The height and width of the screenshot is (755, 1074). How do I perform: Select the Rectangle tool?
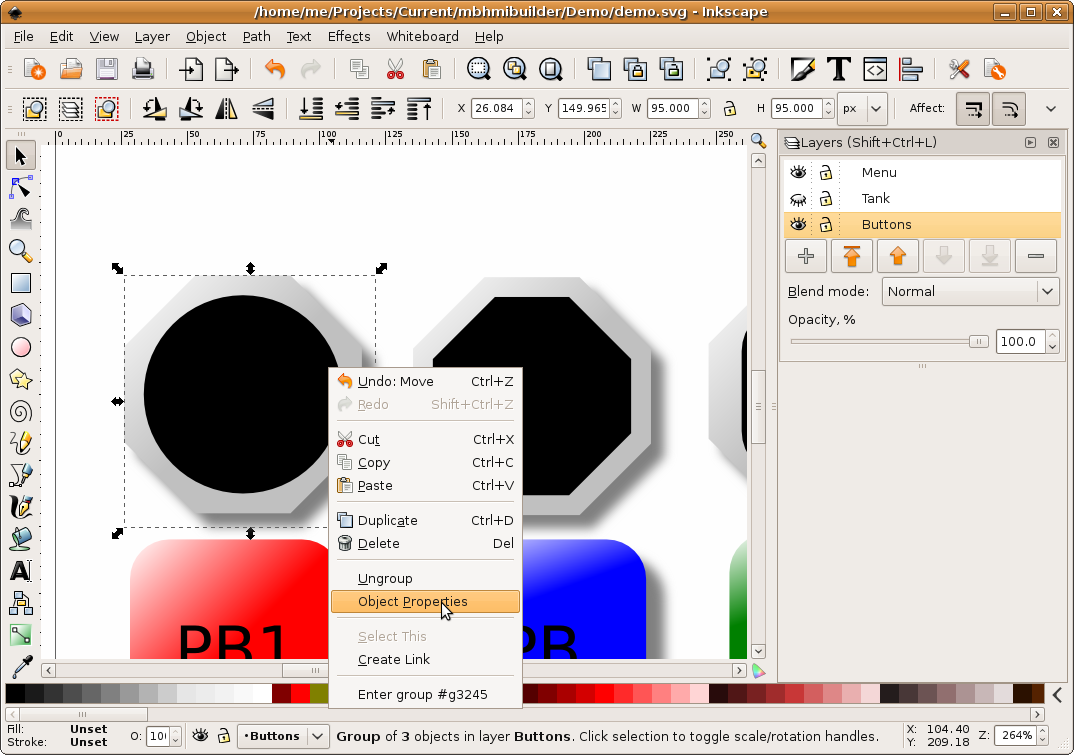coord(21,283)
